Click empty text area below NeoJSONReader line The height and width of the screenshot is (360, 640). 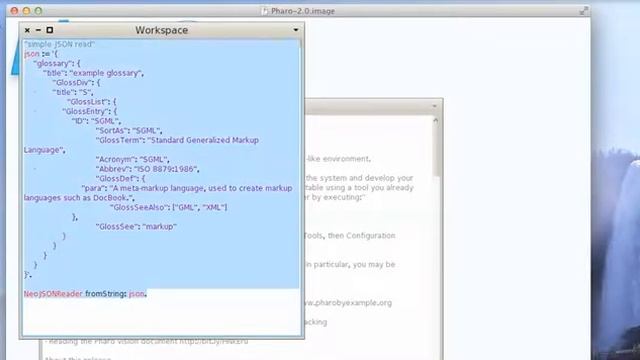click(x=162, y=316)
